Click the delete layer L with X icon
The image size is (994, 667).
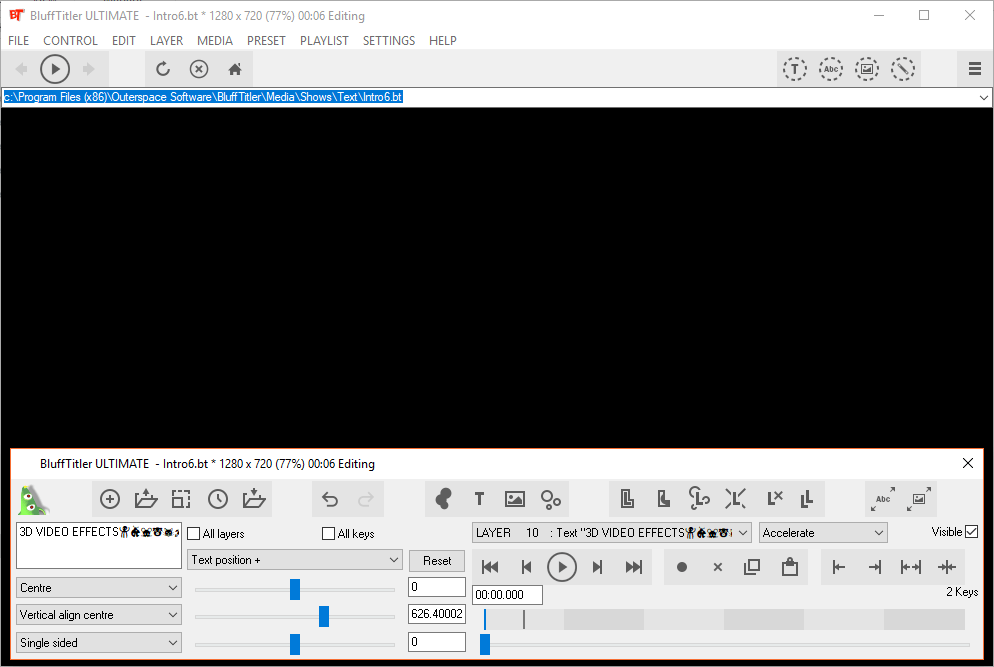(x=775, y=500)
